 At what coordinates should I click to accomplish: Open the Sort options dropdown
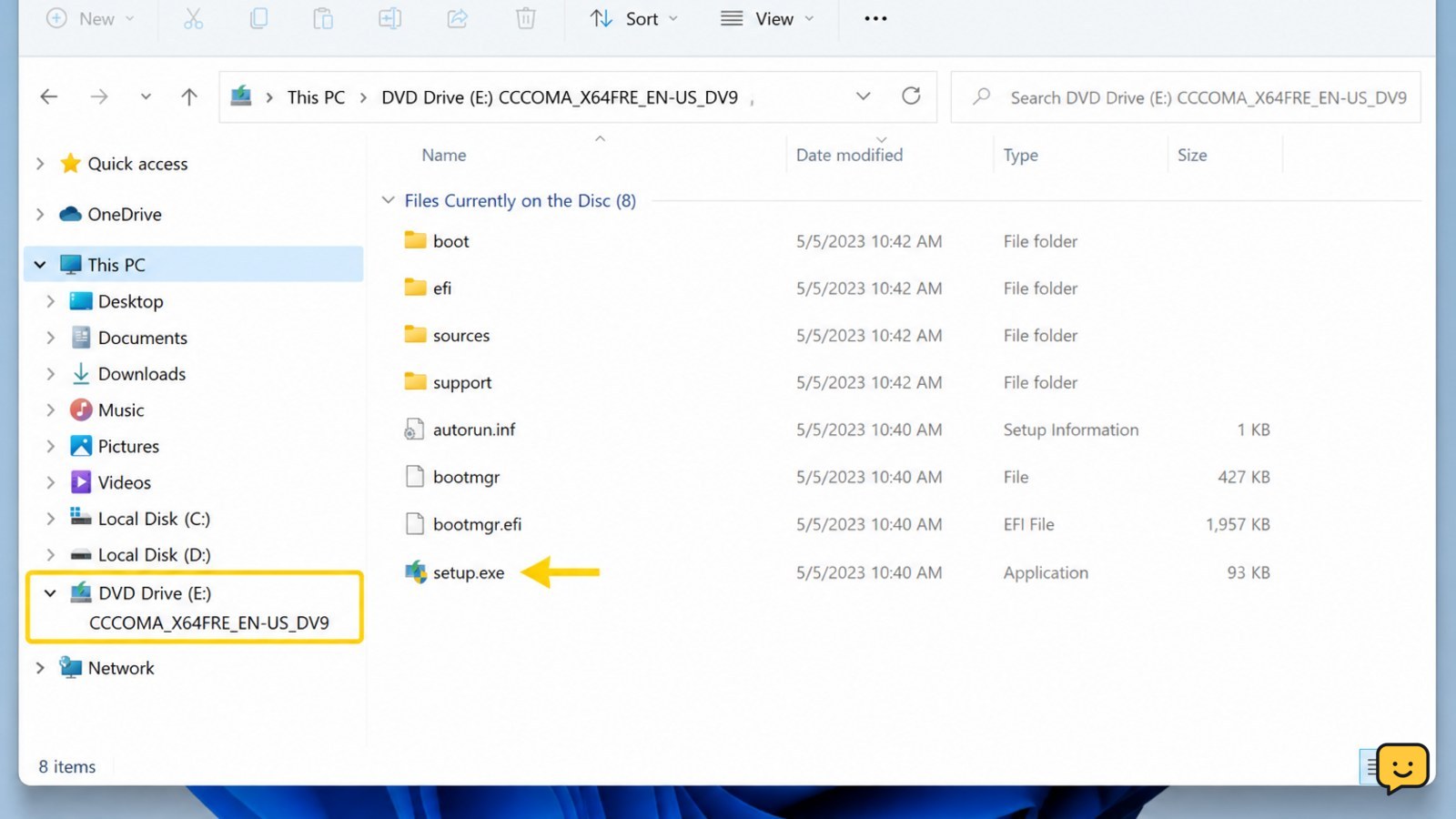(x=633, y=18)
